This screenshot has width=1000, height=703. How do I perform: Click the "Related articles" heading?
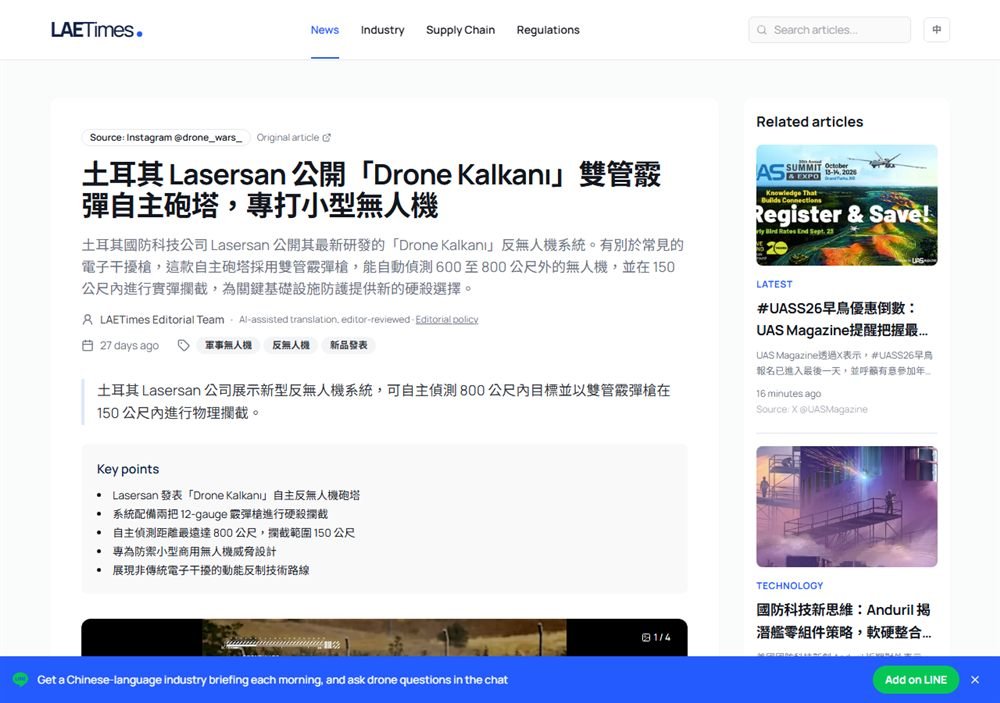pos(810,122)
